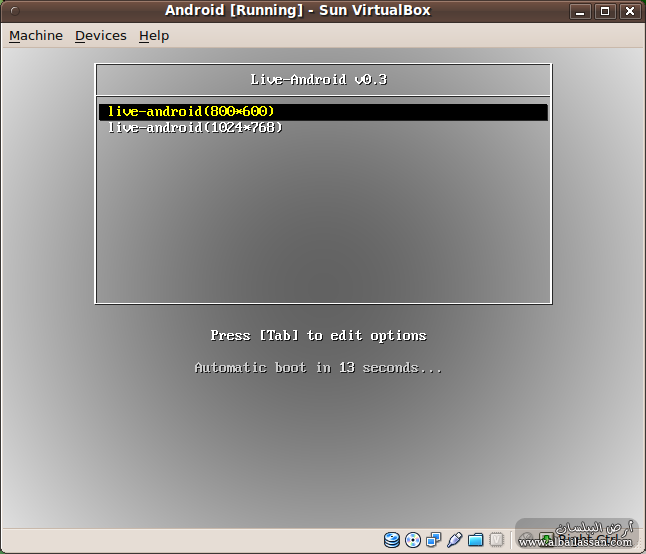Click the 'Automatic boot in 13 seconds...' text
This screenshot has height=554, width=646.
tap(318, 367)
